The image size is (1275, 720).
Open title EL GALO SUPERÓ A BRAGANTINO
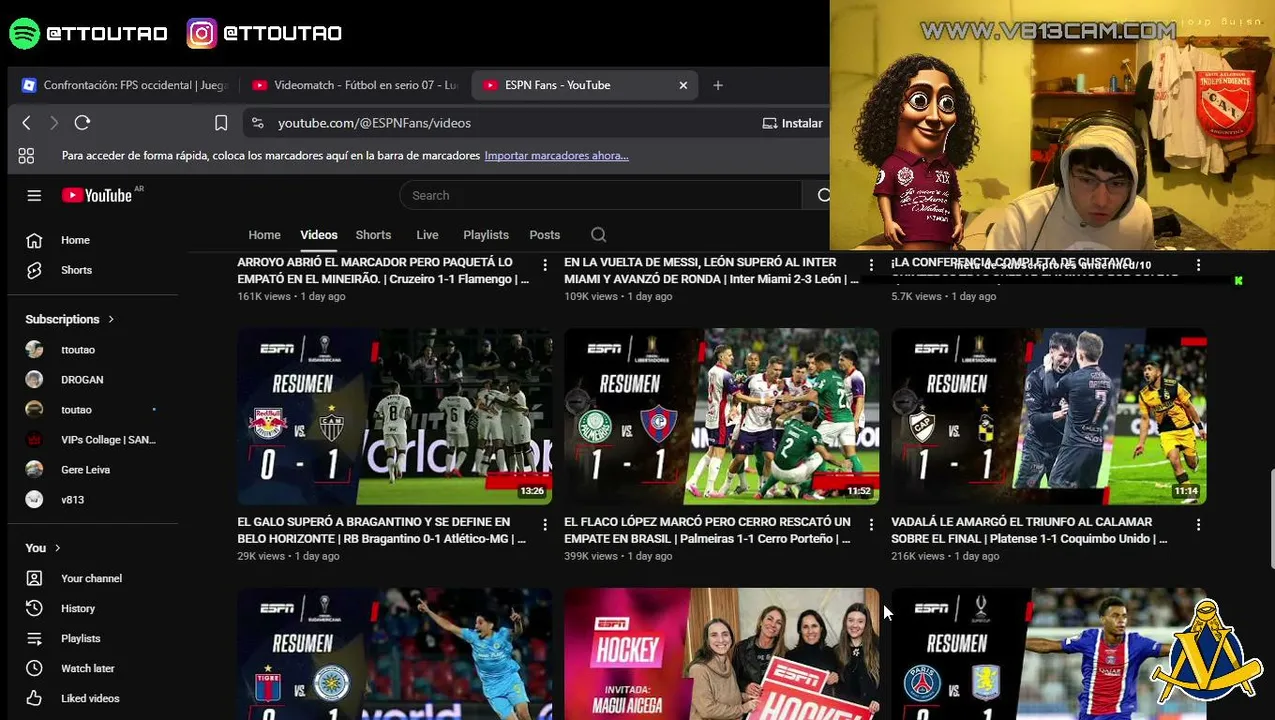point(382,530)
